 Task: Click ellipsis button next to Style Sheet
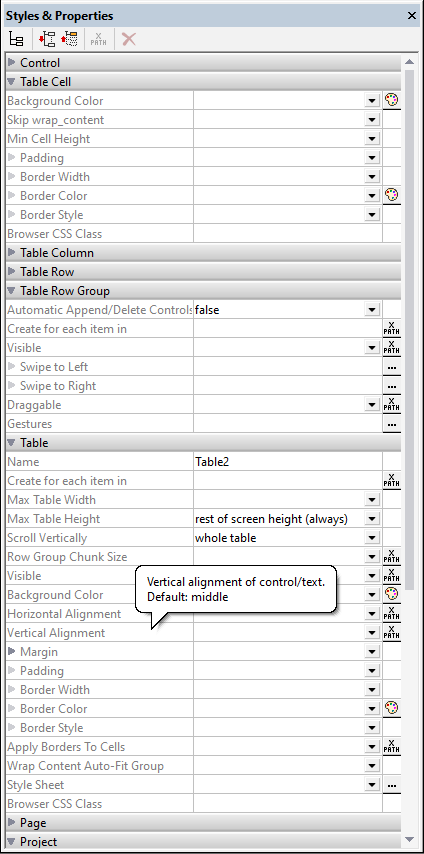[391, 785]
